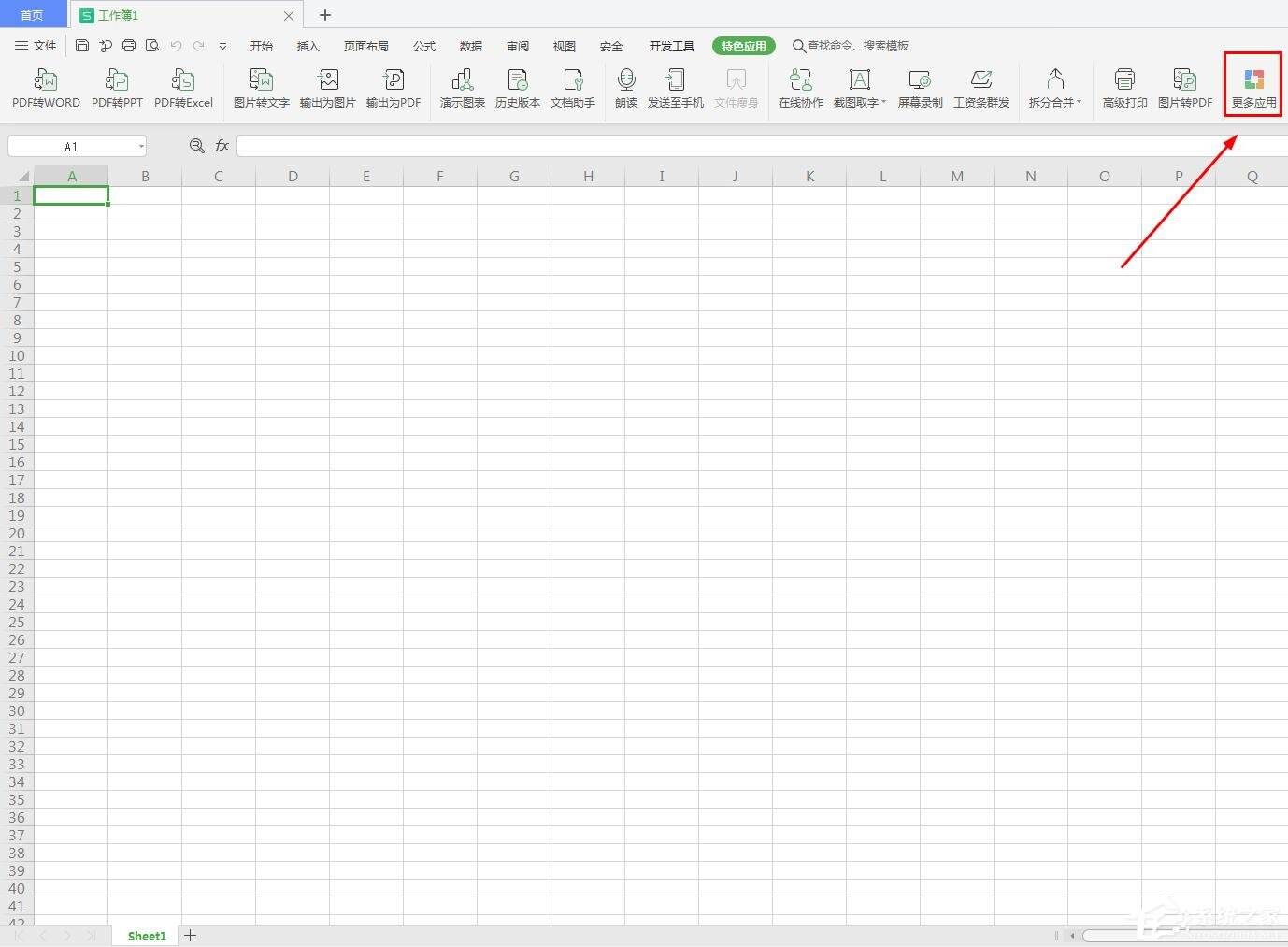
Task: Click the 查找命令、搜索模板 search box
Action: [x=851, y=46]
